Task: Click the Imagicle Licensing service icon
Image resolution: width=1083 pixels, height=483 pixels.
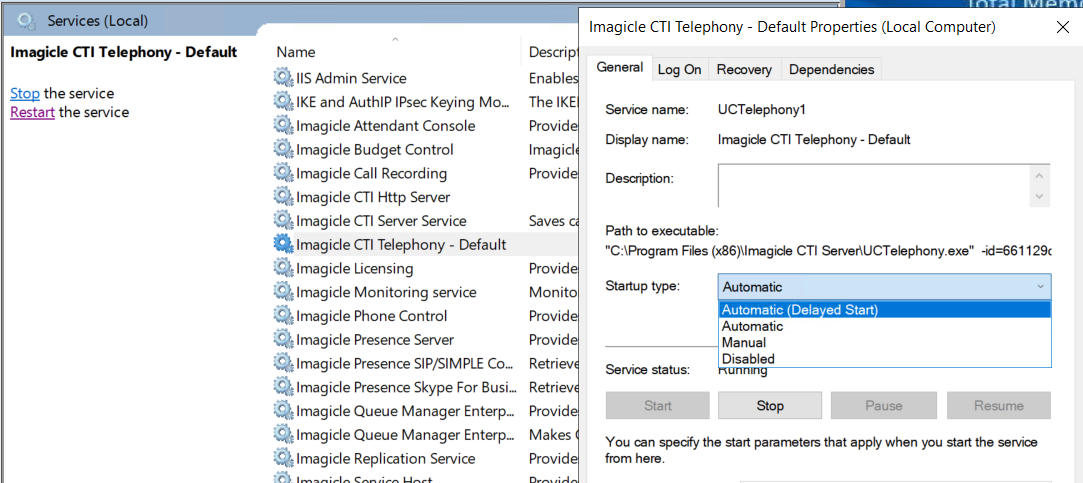Action: (284, 269)
